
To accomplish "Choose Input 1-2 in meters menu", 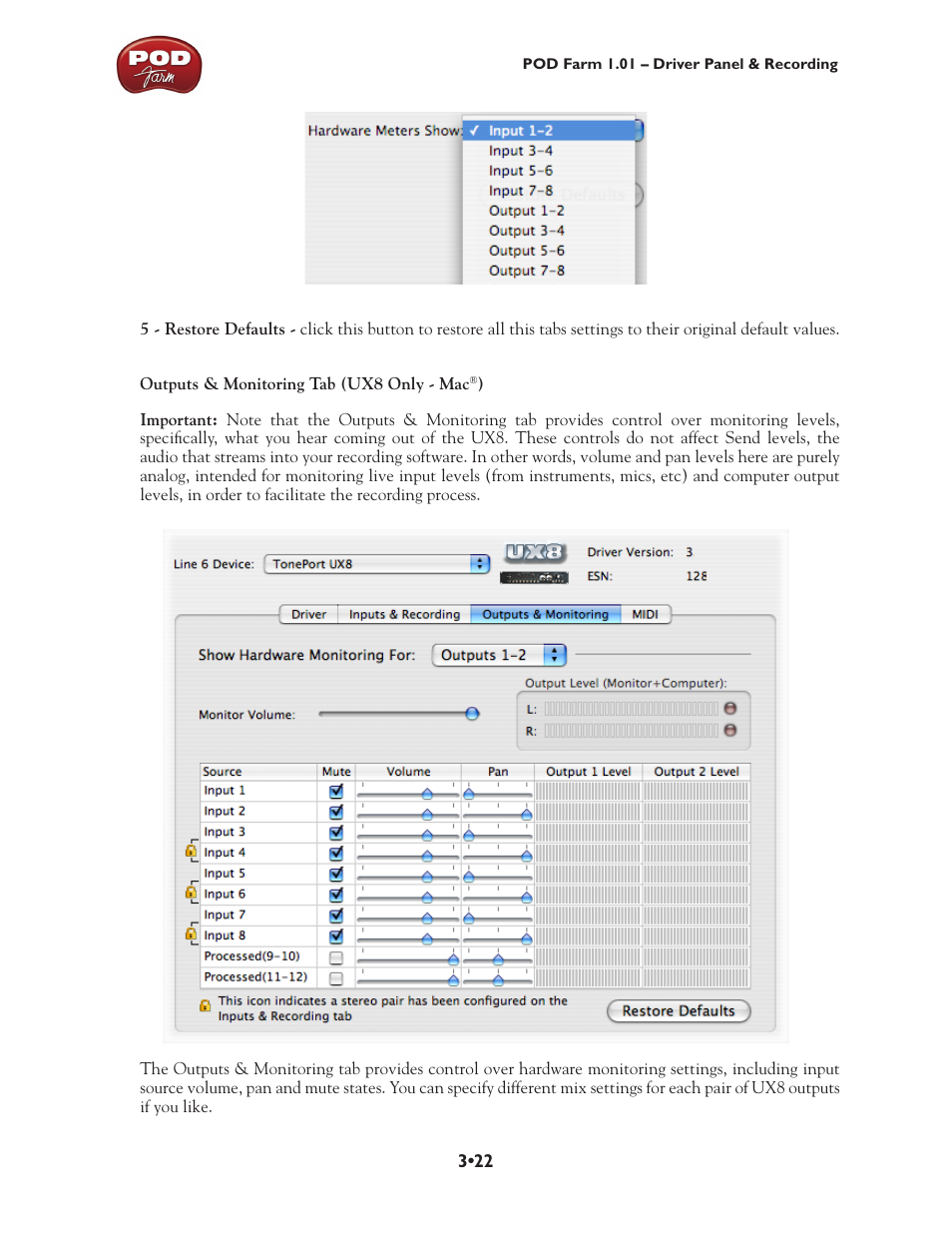I will tap(549, 131).
